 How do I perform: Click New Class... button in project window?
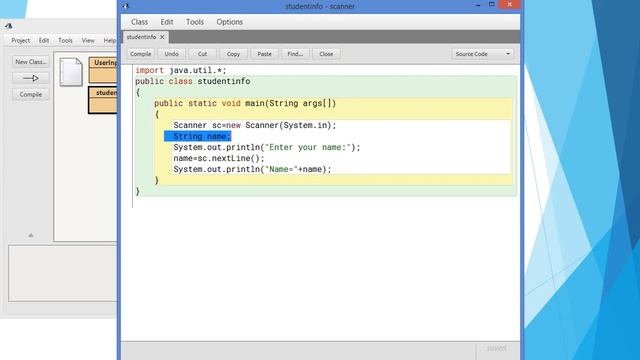click(x=31, y=62)
